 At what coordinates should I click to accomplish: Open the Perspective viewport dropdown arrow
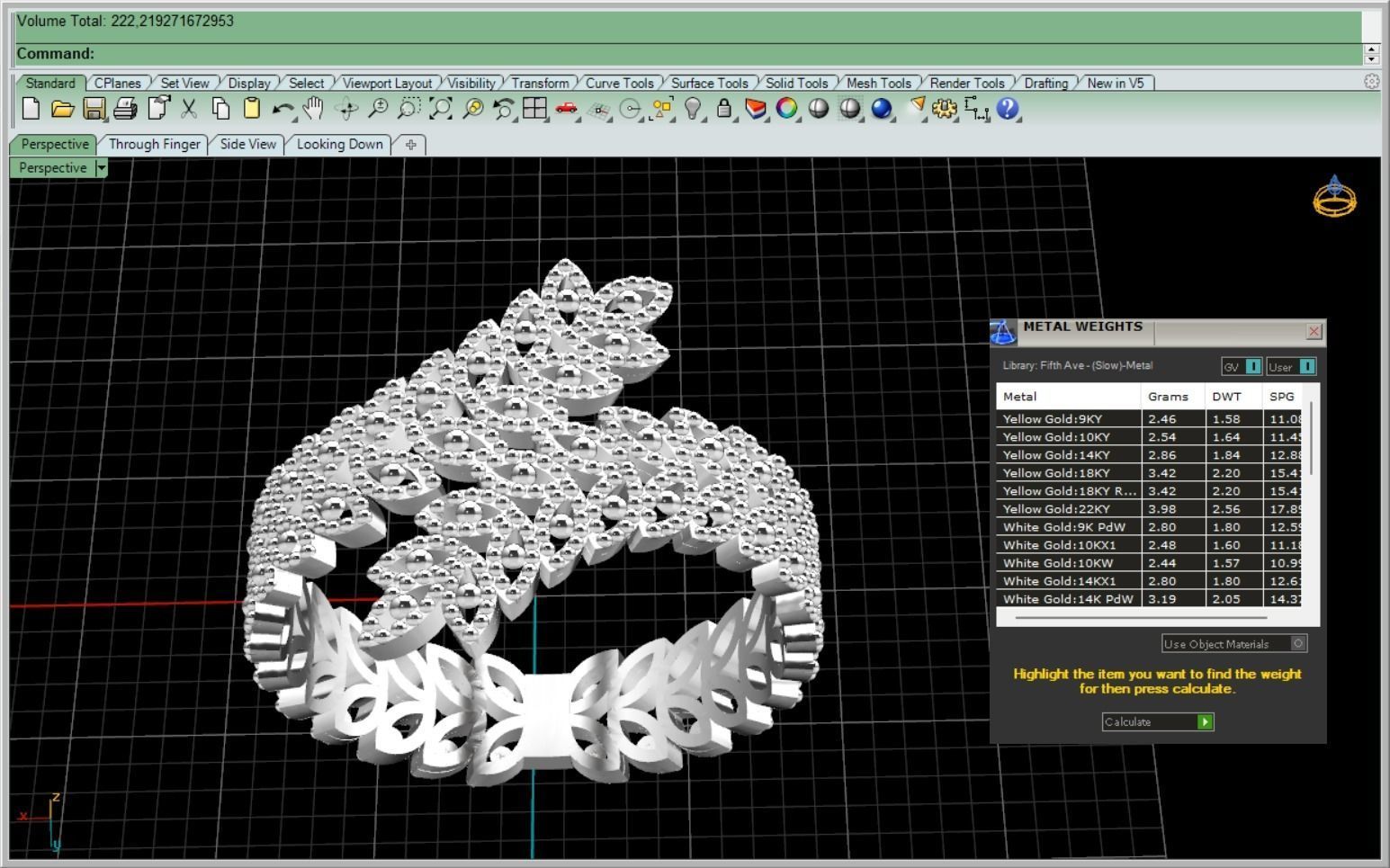click(102, 168)
